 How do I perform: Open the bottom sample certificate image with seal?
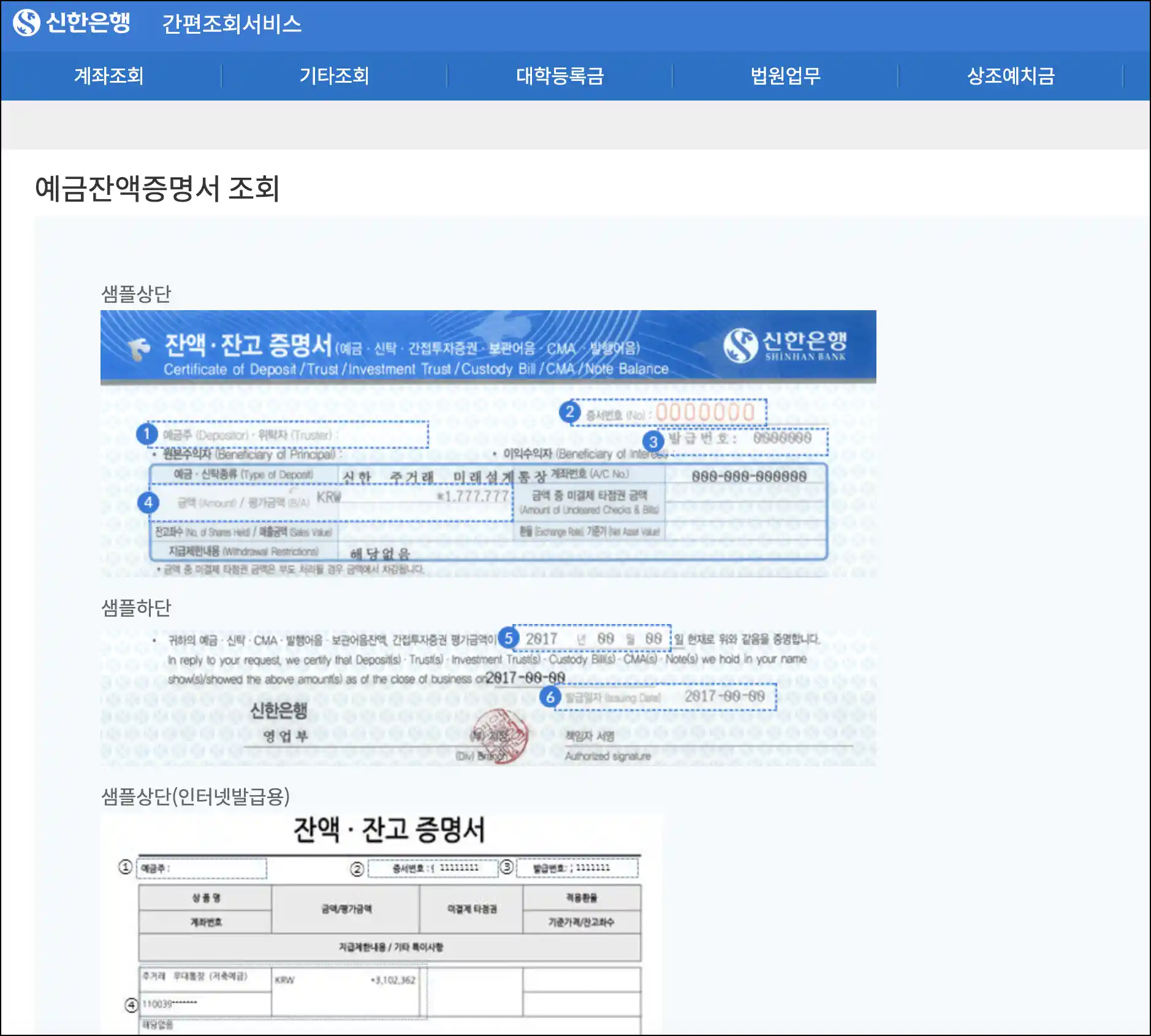[x=488, y=695]
